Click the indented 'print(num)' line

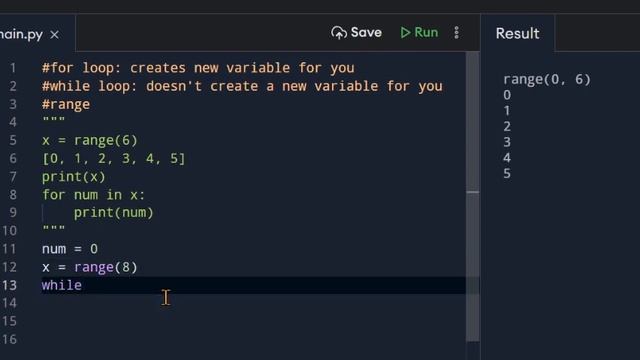tap(113, 213)
